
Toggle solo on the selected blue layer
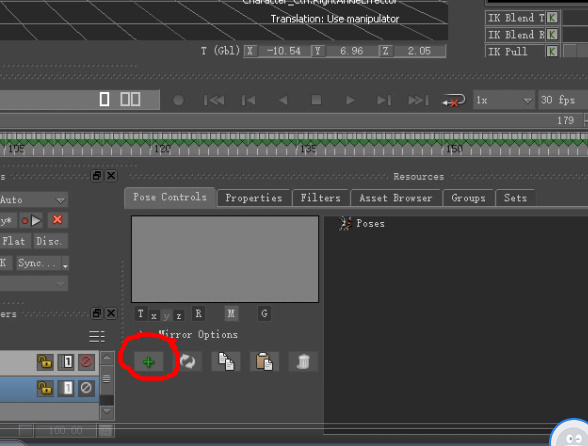(x=67, y=388)
